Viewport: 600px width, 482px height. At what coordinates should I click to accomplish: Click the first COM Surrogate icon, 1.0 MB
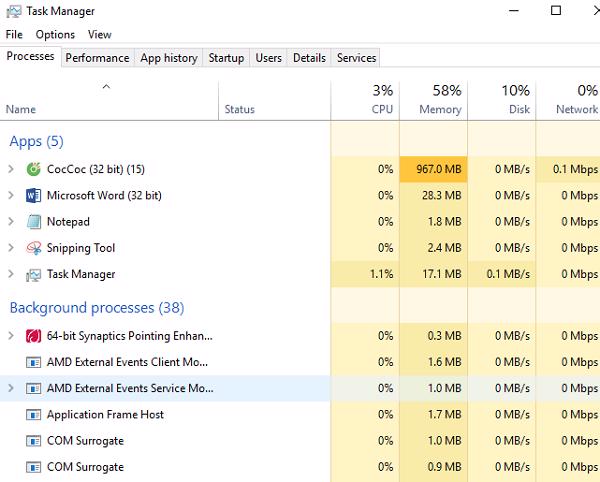[x=33, y=441]
